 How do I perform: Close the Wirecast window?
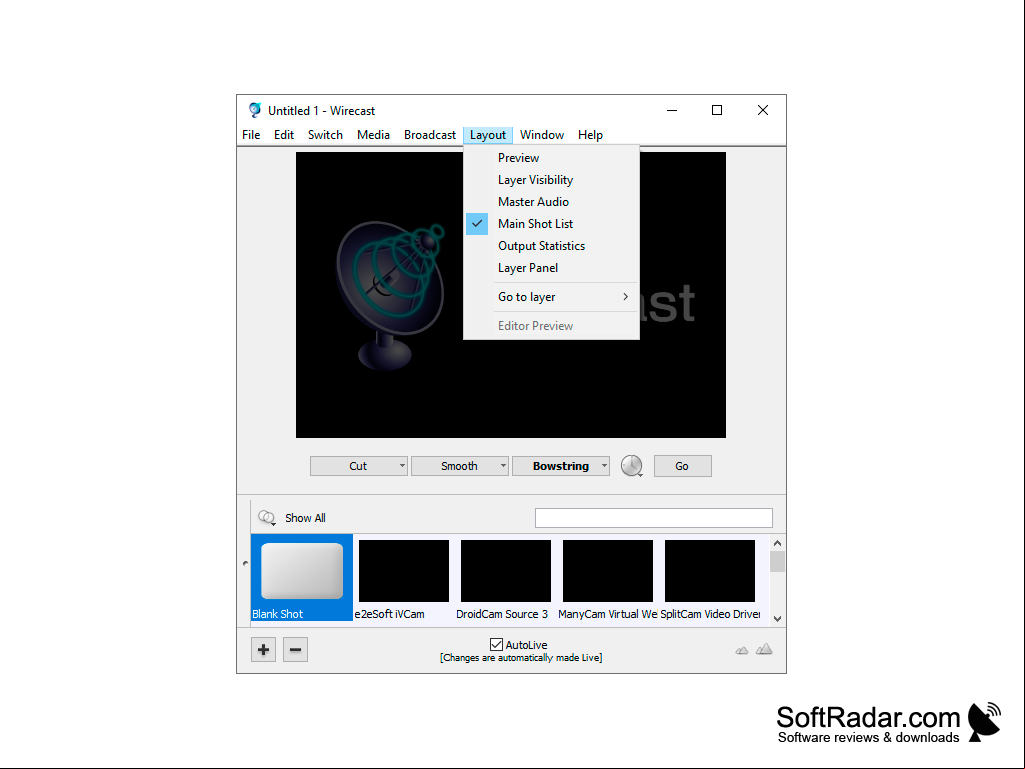(x=763, y=110)
